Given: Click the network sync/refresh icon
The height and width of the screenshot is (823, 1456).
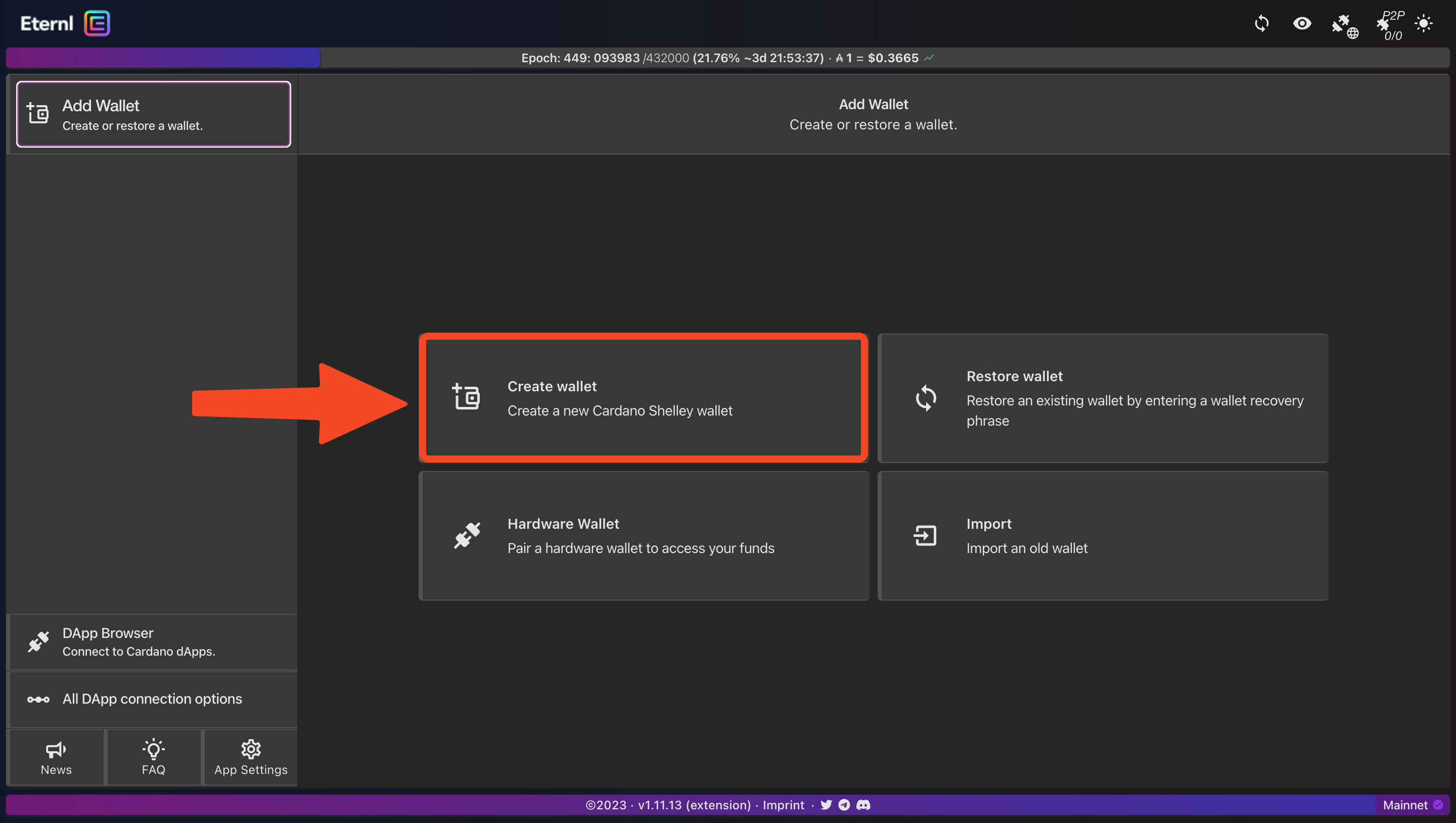Looking at the screenshot, I should coord(1263,22).
